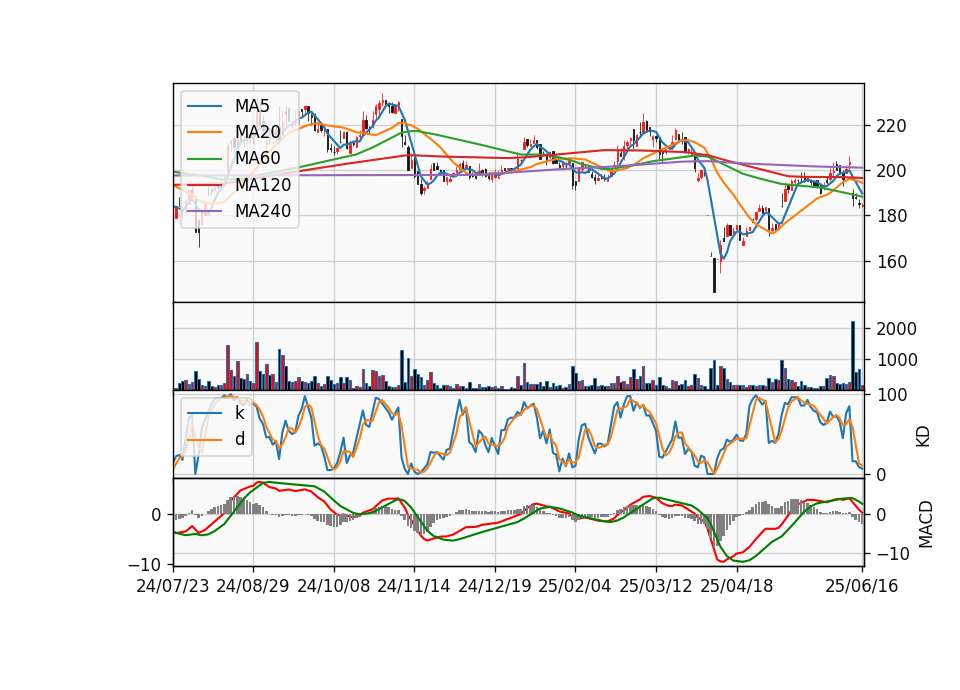Click the k legend label in KD panel
960x690 pixels.
[x=239, y=413]
